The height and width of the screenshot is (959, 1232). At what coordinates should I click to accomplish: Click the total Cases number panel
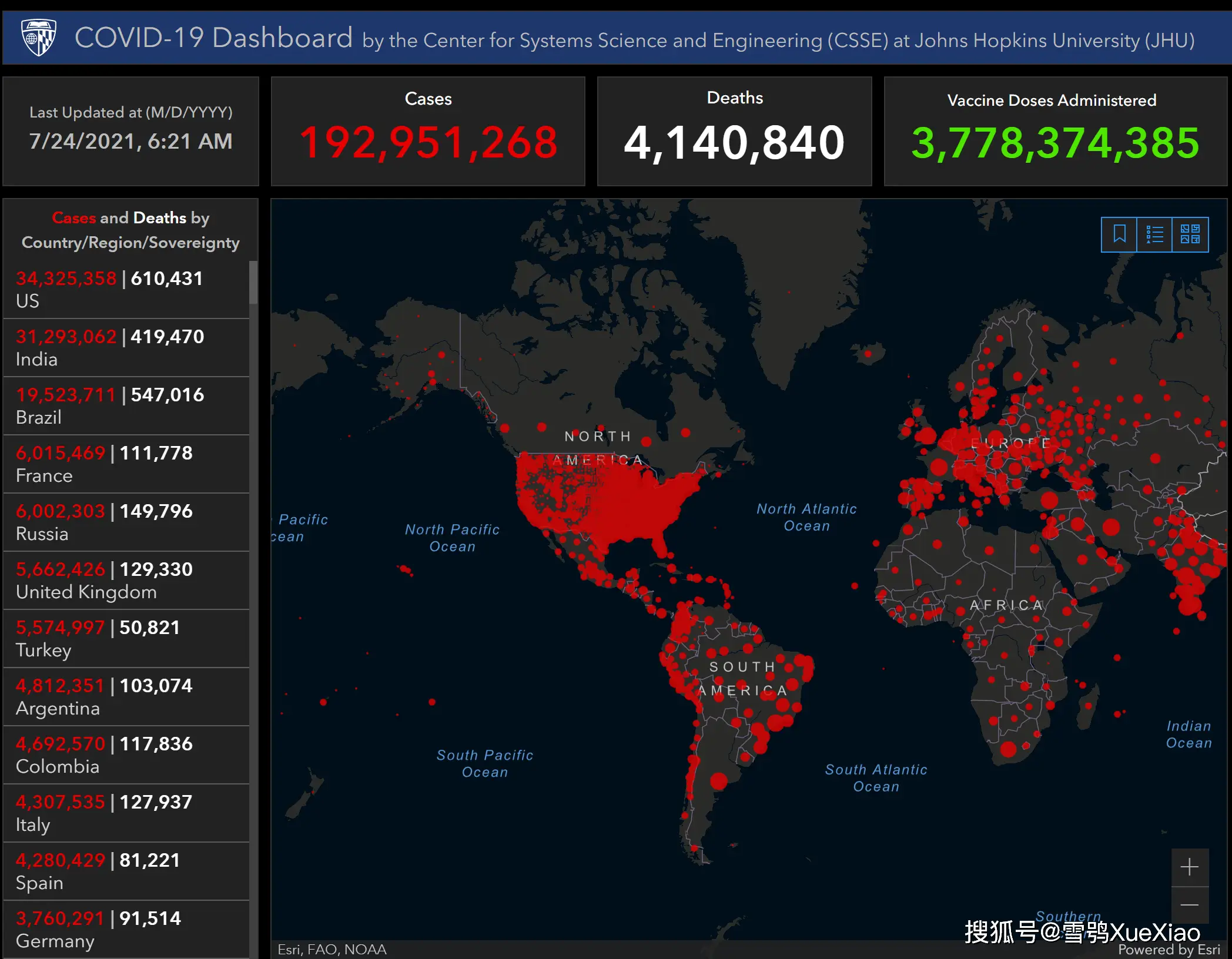pos(428,142)
